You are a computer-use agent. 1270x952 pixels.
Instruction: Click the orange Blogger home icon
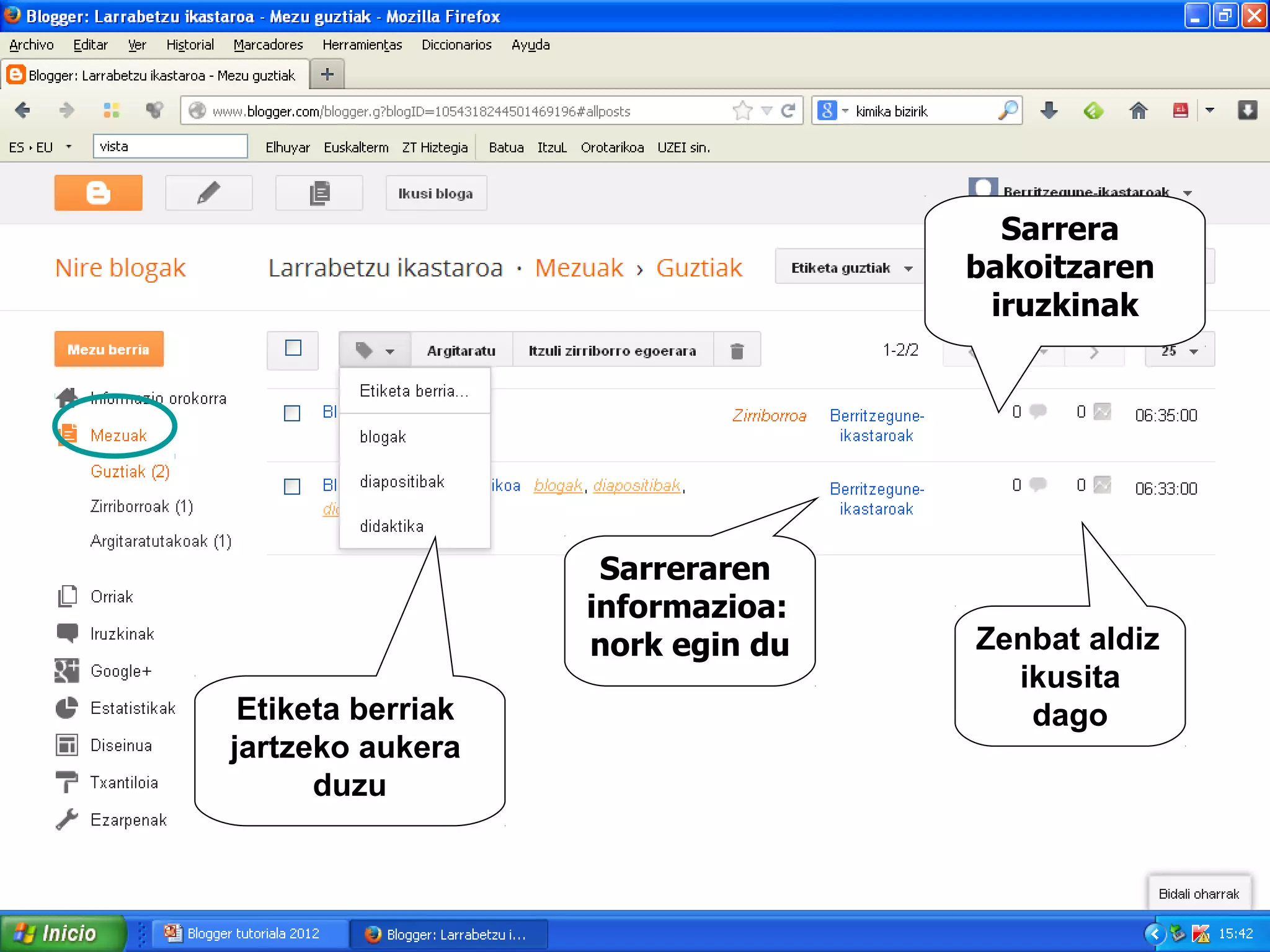tap(98, 193)
